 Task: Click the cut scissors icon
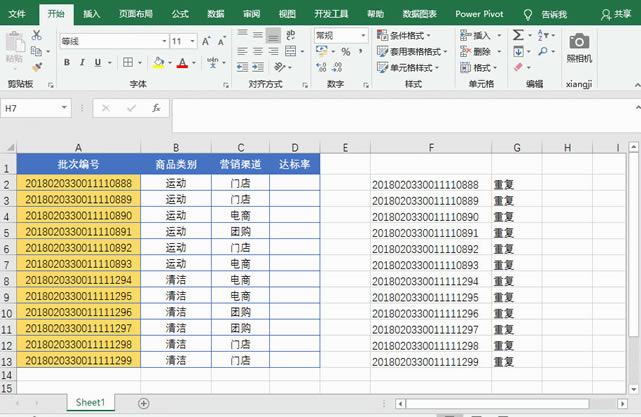coord(37,35)
